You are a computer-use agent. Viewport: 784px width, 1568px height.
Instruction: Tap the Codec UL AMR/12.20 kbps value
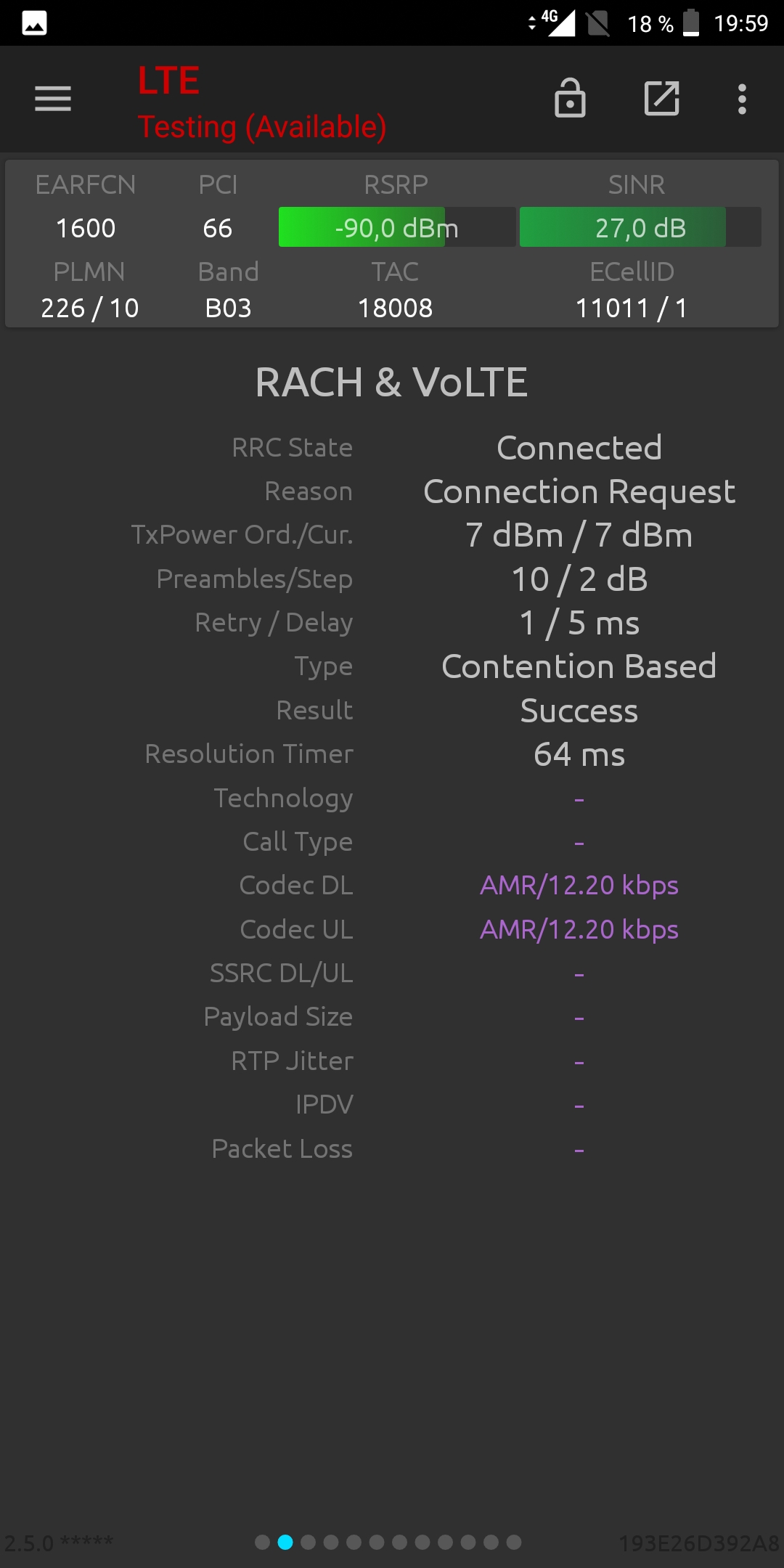tap(579, 930)
